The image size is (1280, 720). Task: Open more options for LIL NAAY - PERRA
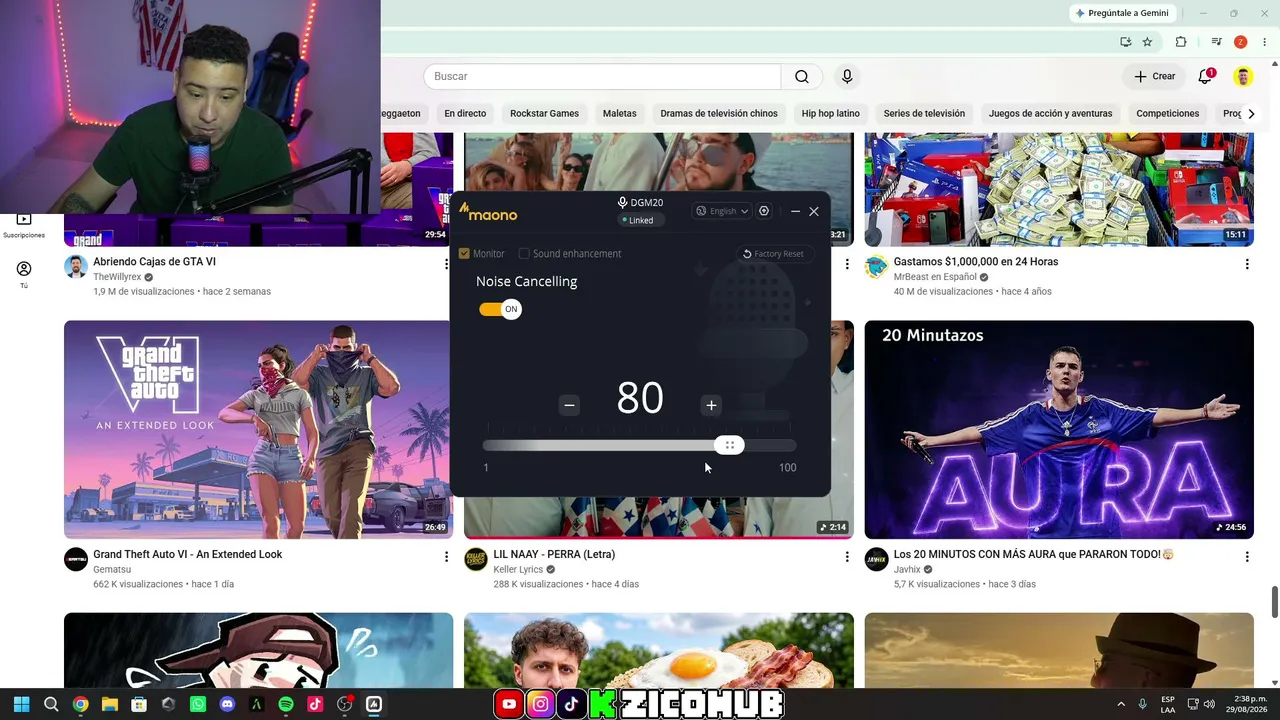tap(847, 557)
